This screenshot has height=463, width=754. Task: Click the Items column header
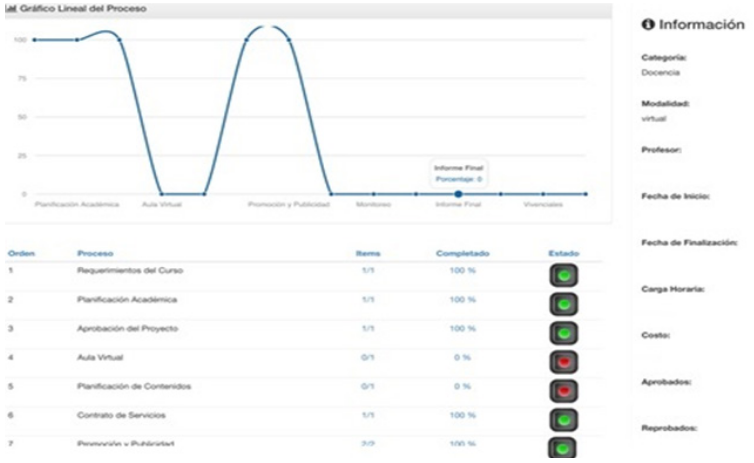pos(368,254)
